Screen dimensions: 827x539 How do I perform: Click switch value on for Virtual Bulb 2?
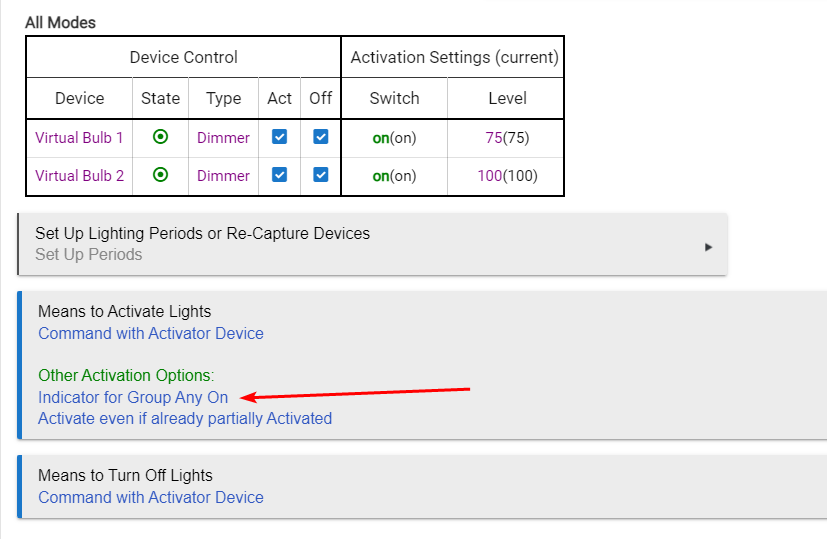point(381,176)
